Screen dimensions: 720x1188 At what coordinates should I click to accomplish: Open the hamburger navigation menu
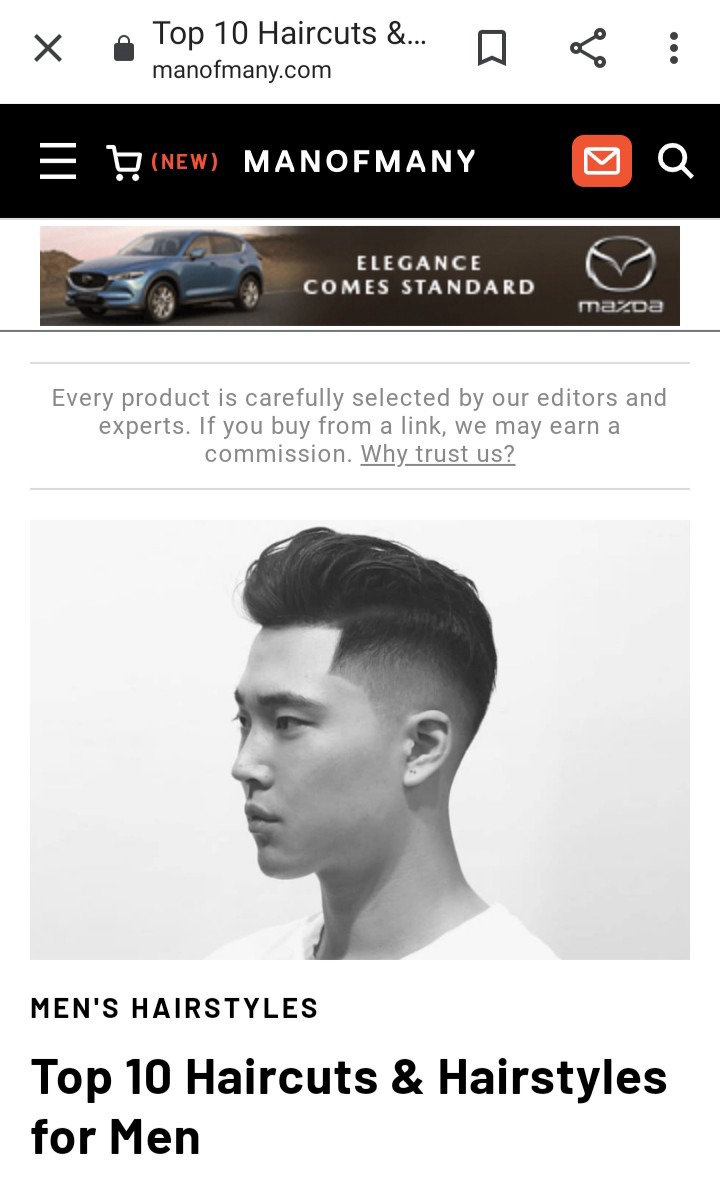pyautogui.click(x=58, y=161)
